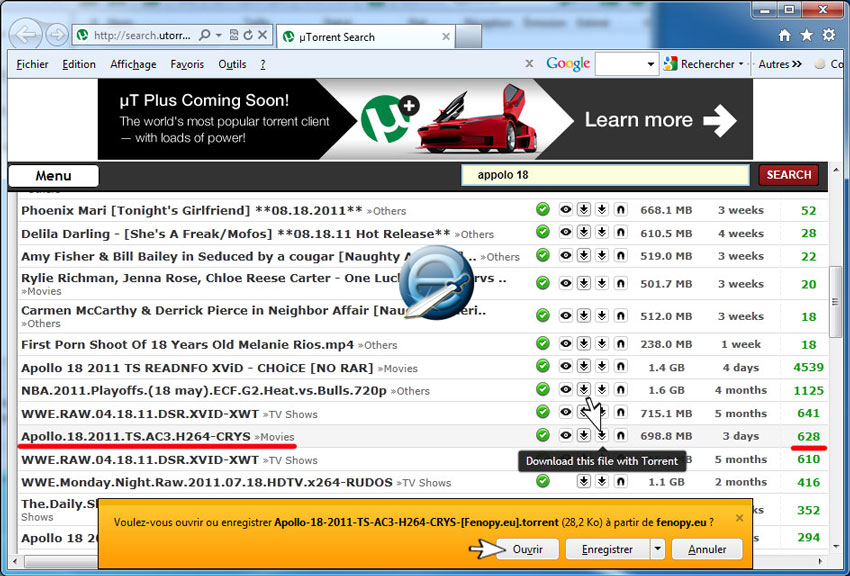Open the ? help menu
Screen dimensions: 850x576
click(263, 64)
